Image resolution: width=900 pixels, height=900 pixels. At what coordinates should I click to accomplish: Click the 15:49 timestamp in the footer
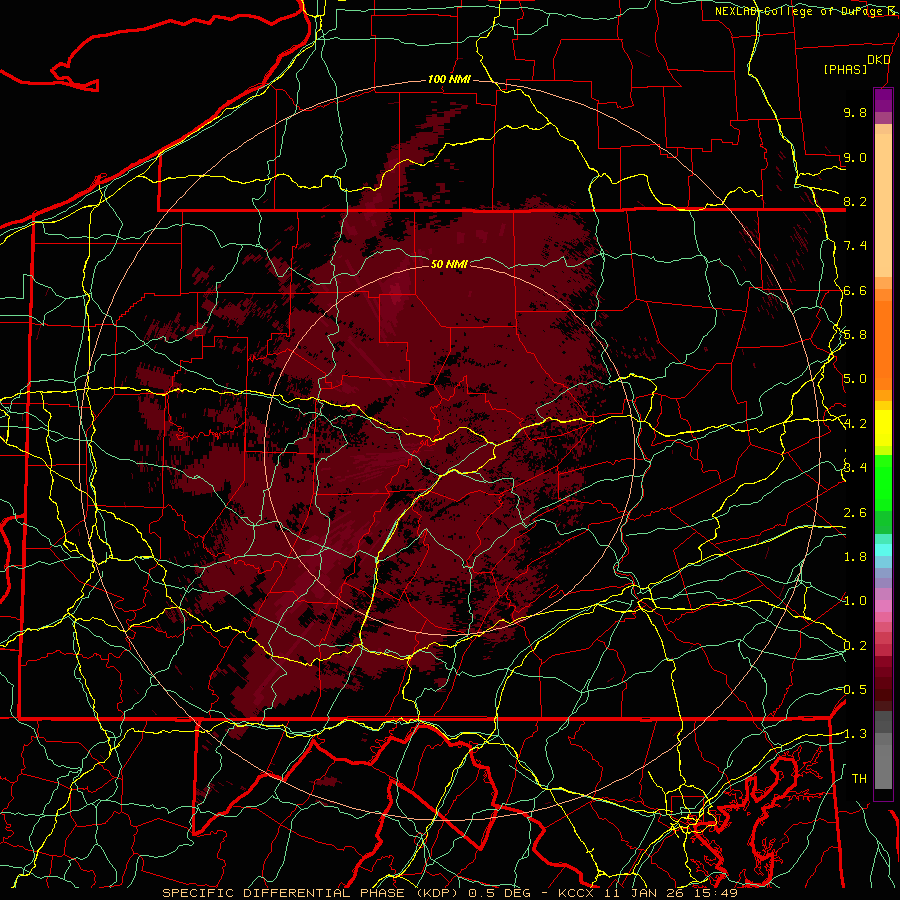coord(715,893)
